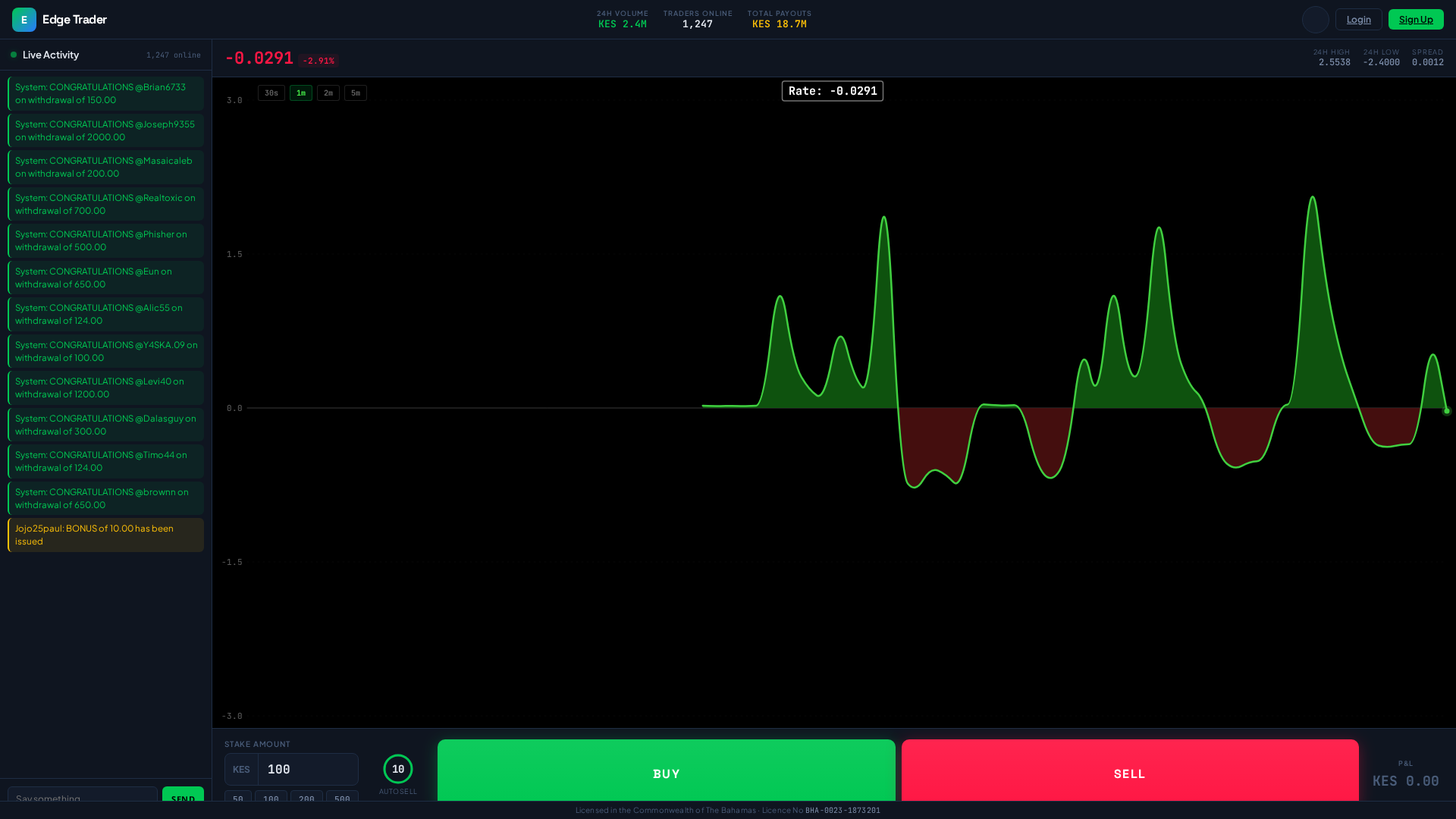Choose the 100 stake preset

point(271,796)
